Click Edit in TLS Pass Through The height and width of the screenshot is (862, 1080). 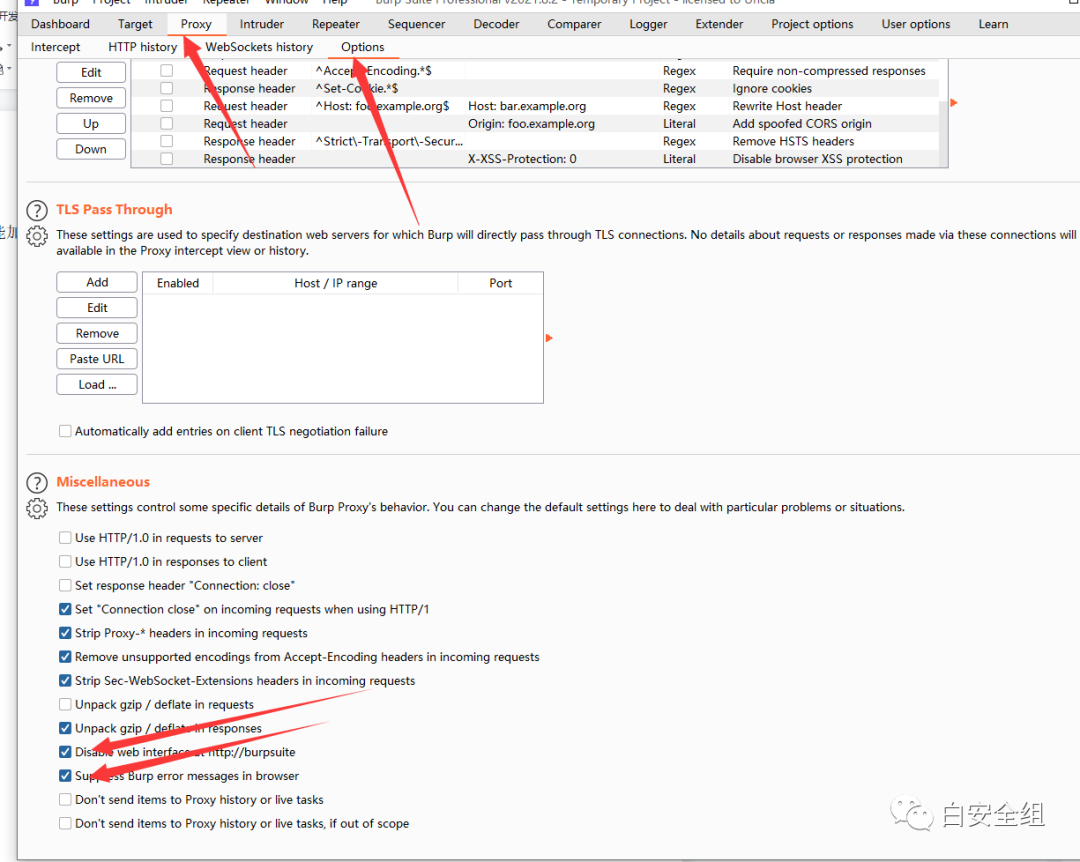(x=97, y=307)
